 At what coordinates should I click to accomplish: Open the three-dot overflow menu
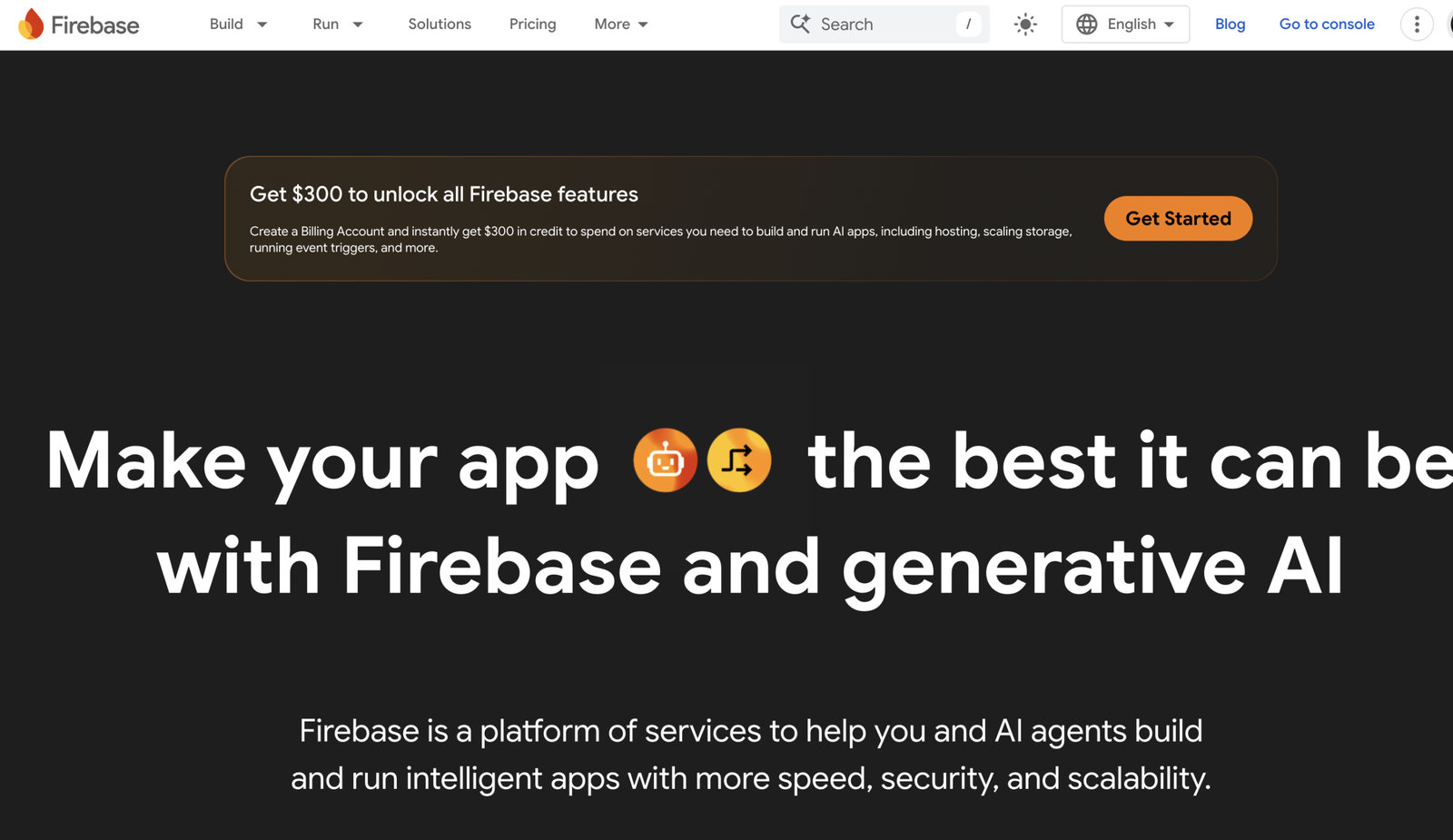coord(1417,25)
